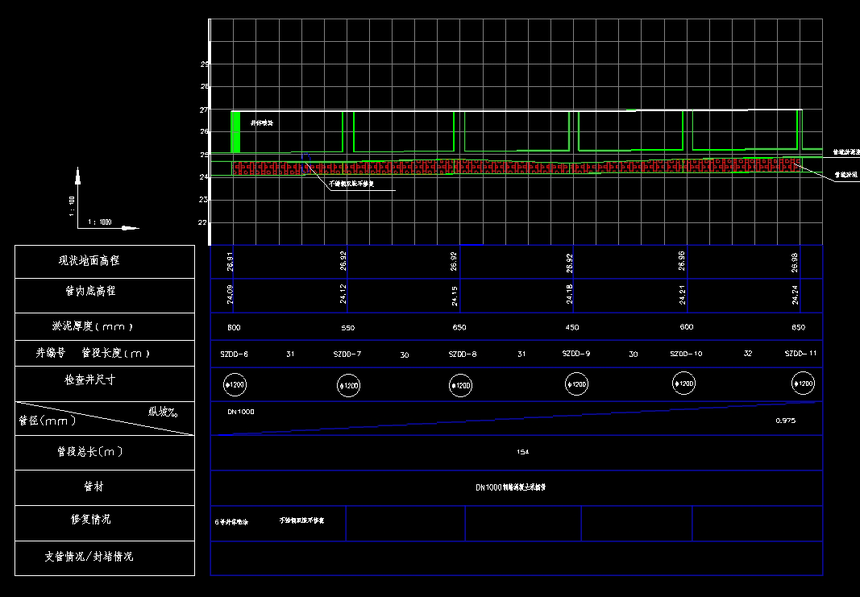Select the 管内底高程 row label
860x597 pixels.
click(90, 291)
